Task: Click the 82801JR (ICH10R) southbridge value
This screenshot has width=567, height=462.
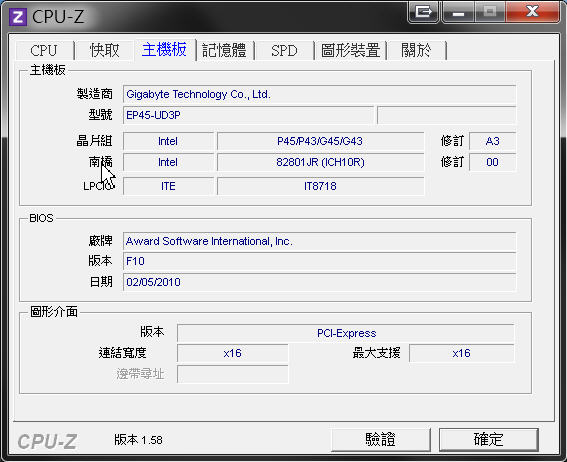Action: (x=320, y=162)
